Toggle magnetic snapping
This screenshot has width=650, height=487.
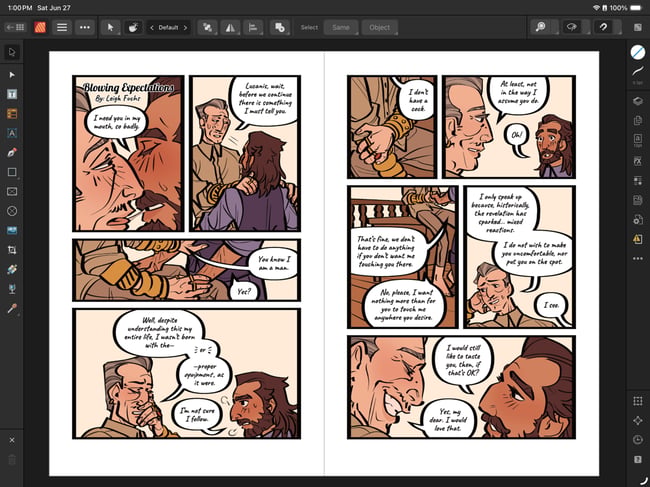click(603, 27)
